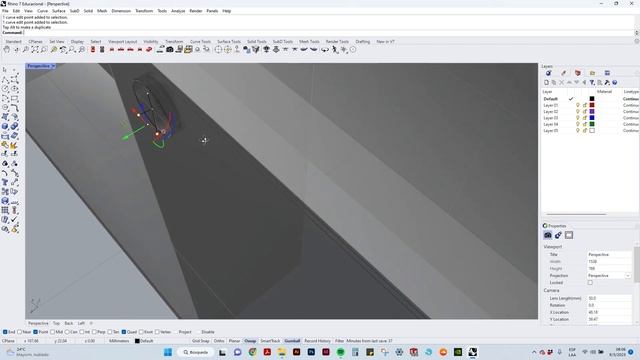
Task: Open Illustrator from the taskbar
Action: pos(296,352)
